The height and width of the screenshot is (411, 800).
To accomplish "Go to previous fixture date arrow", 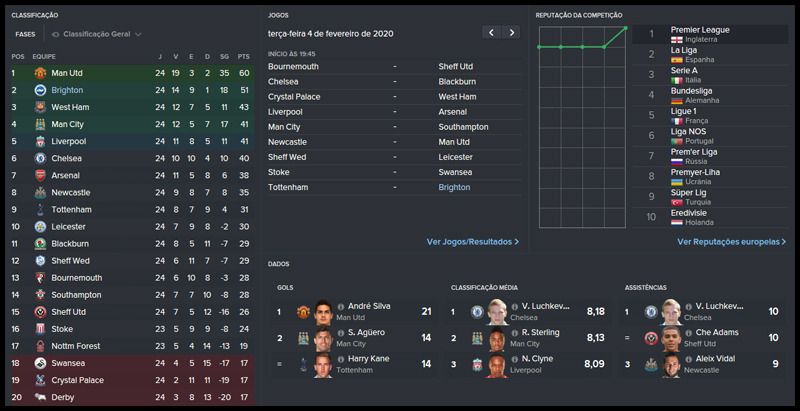I will [490, 33].
